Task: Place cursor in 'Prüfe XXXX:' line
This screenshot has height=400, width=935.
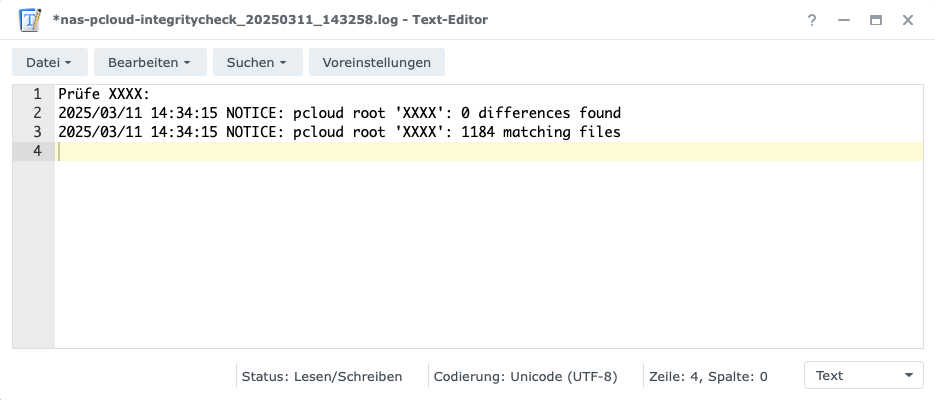Action: point(104,94)
